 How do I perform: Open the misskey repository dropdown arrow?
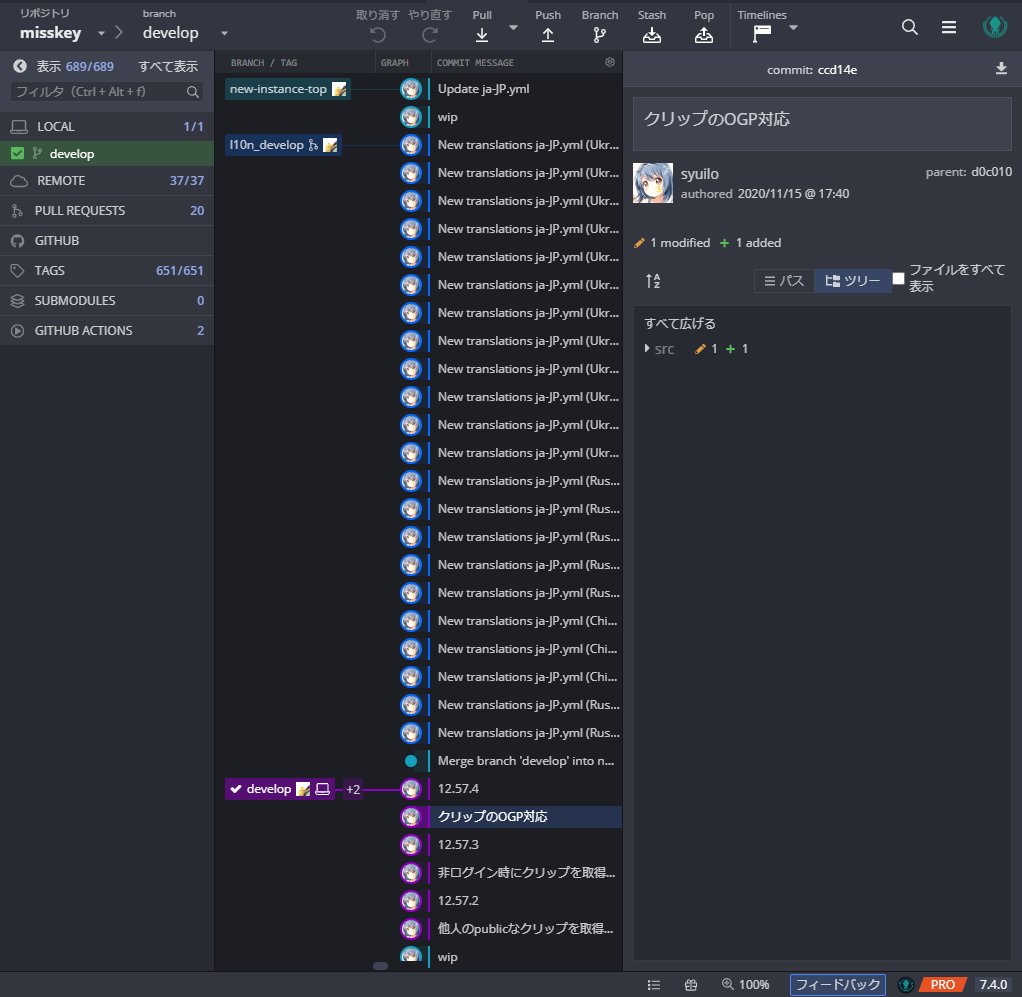[x=101, y=33]
